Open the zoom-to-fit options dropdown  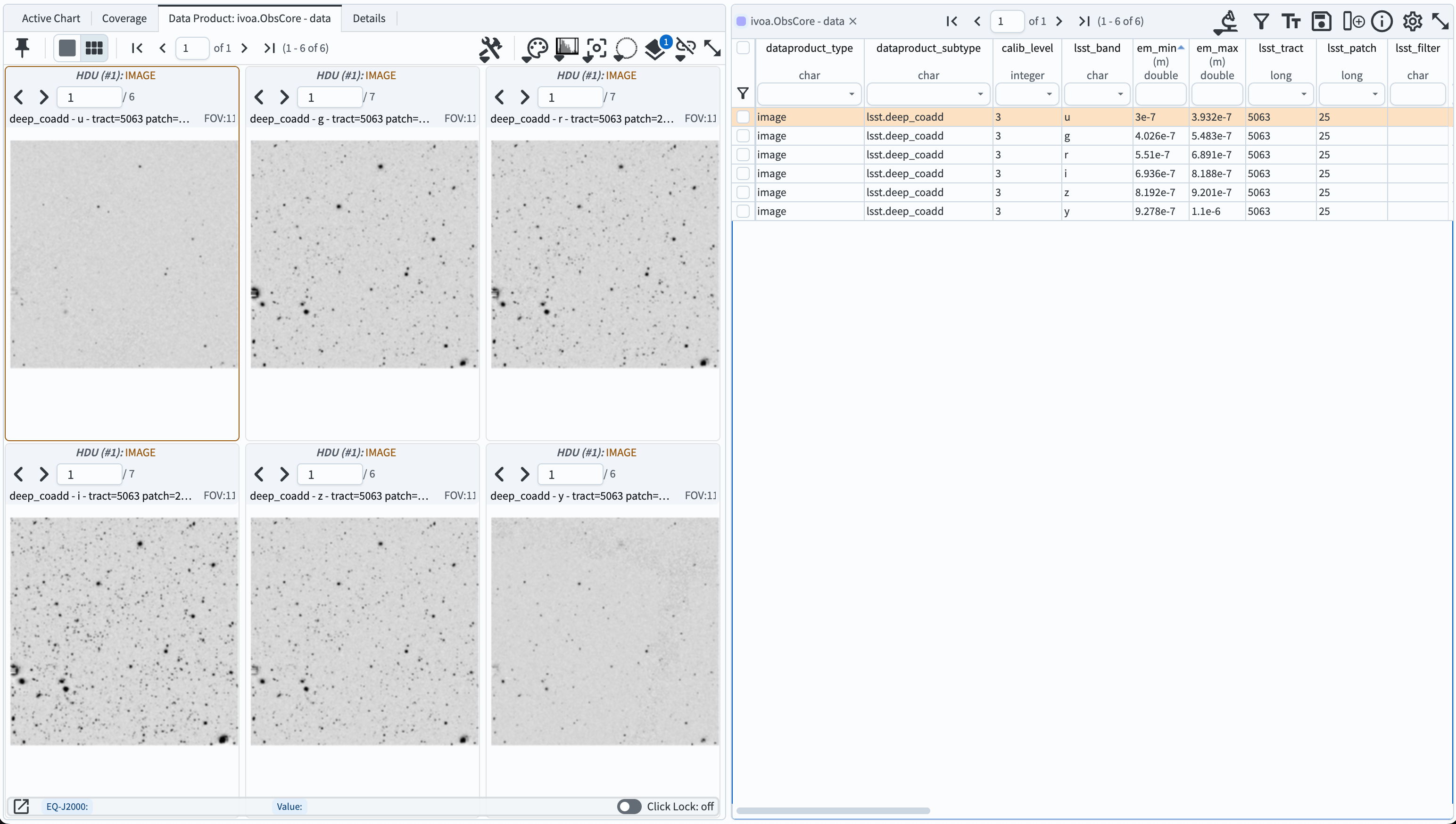596,49
